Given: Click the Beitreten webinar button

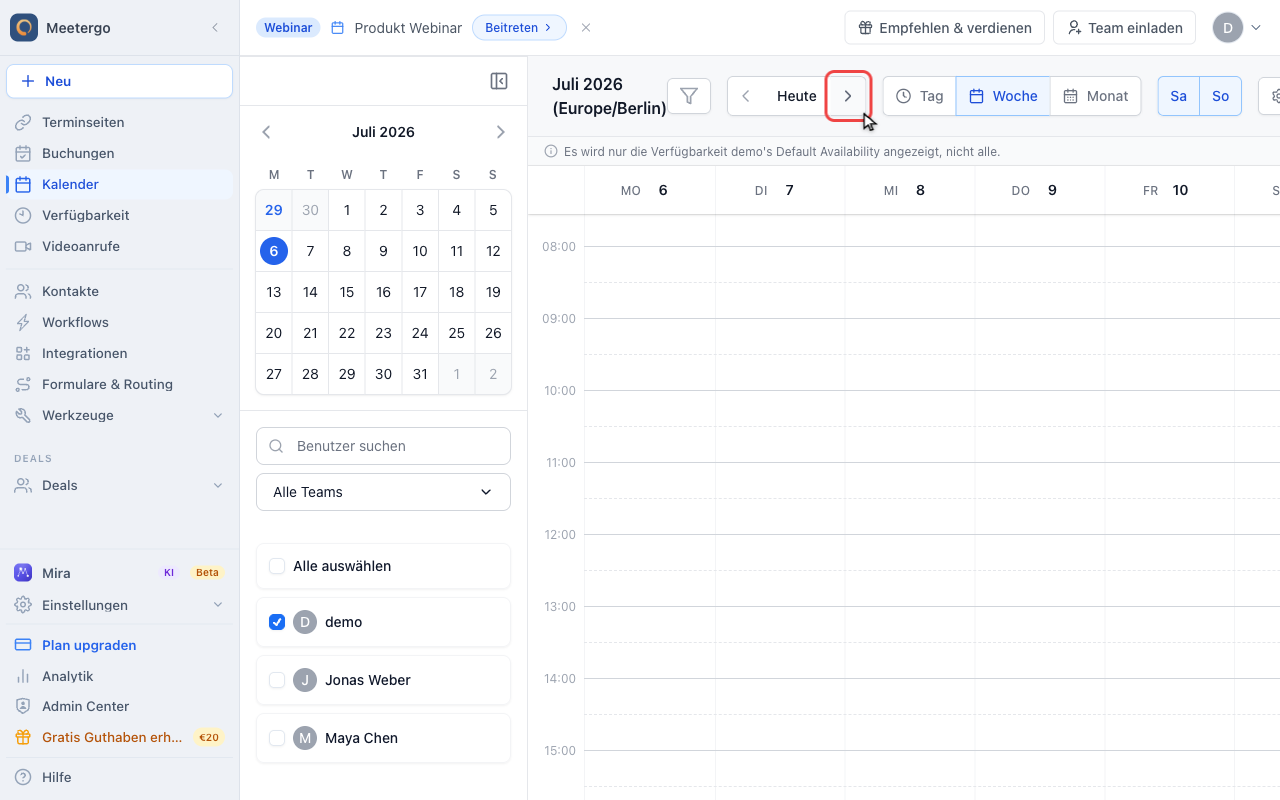Looking at the screenshot, I should (519, 28).
